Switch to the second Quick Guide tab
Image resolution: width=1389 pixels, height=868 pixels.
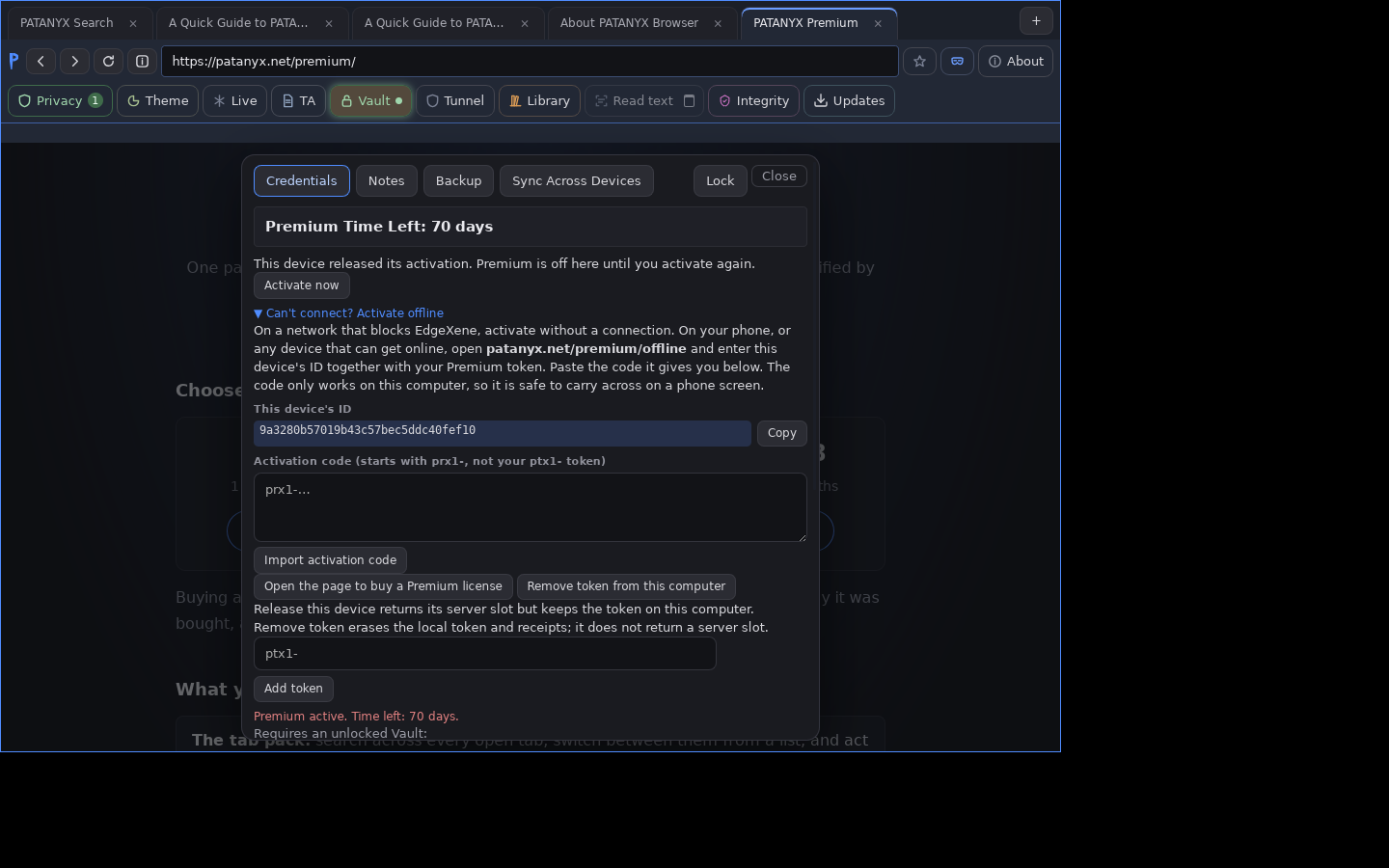click(434, 23)
